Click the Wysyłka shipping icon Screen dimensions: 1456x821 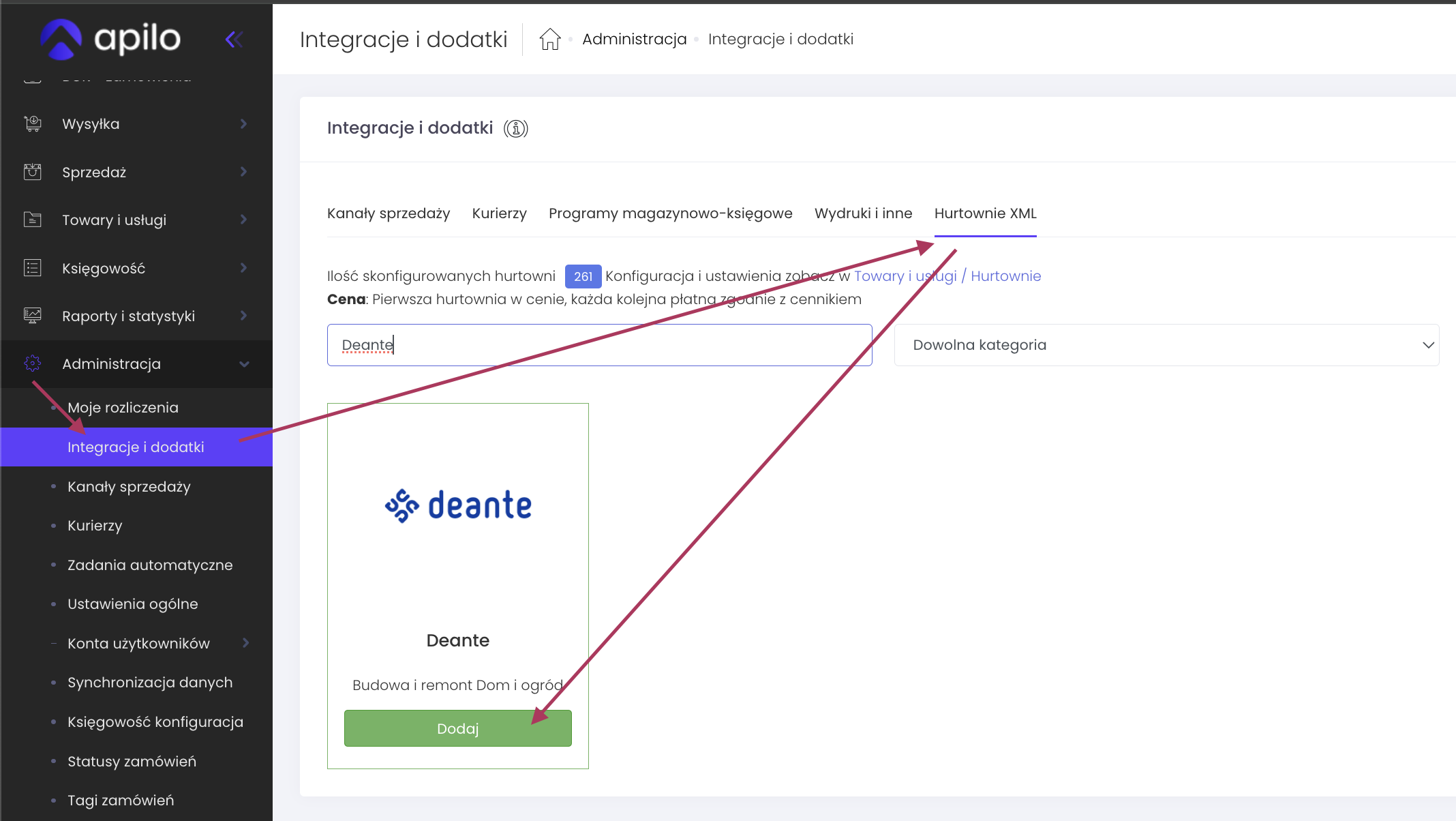[x=33, y=124]
